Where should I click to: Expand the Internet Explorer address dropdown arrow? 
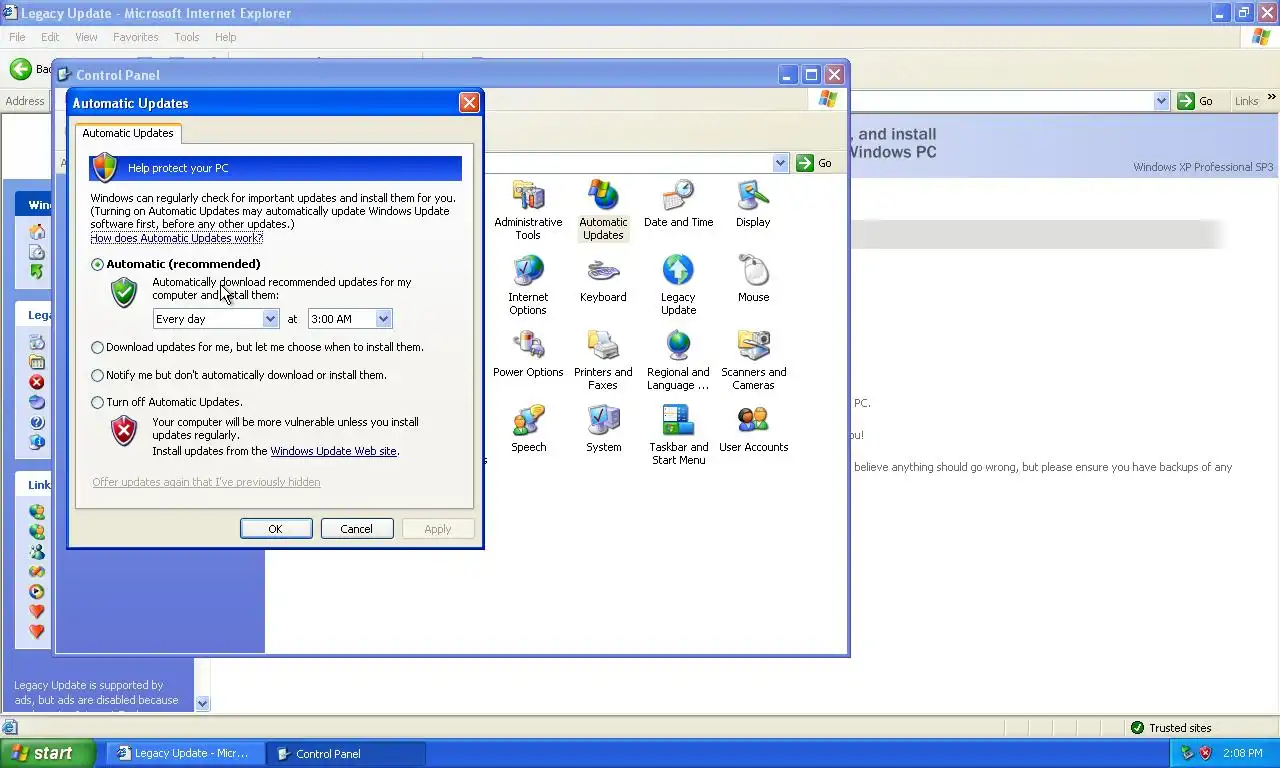[x=1161, y=101]
